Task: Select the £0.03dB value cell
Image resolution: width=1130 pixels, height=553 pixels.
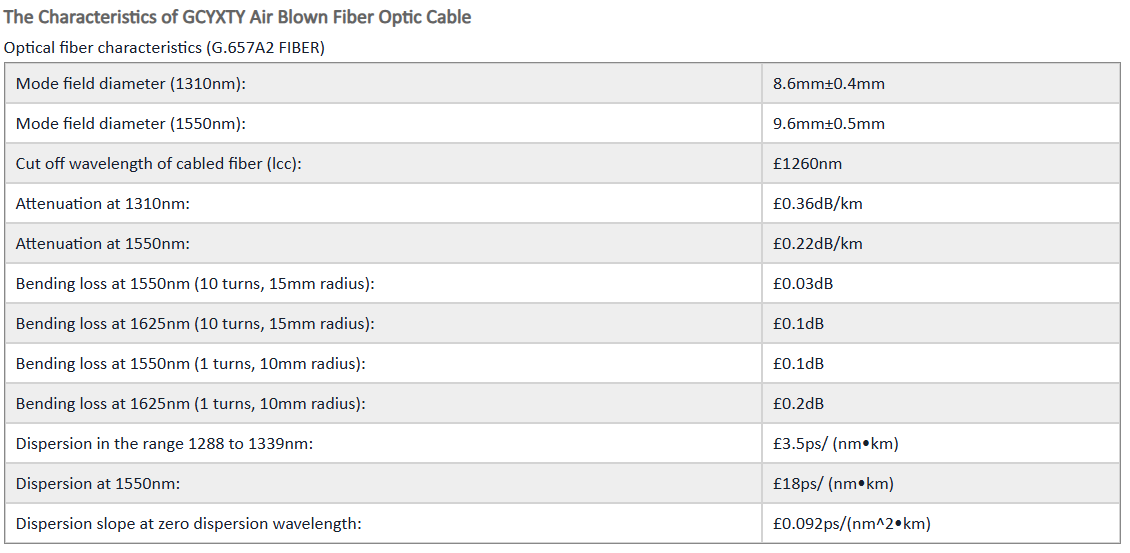Action: (940, 283)
